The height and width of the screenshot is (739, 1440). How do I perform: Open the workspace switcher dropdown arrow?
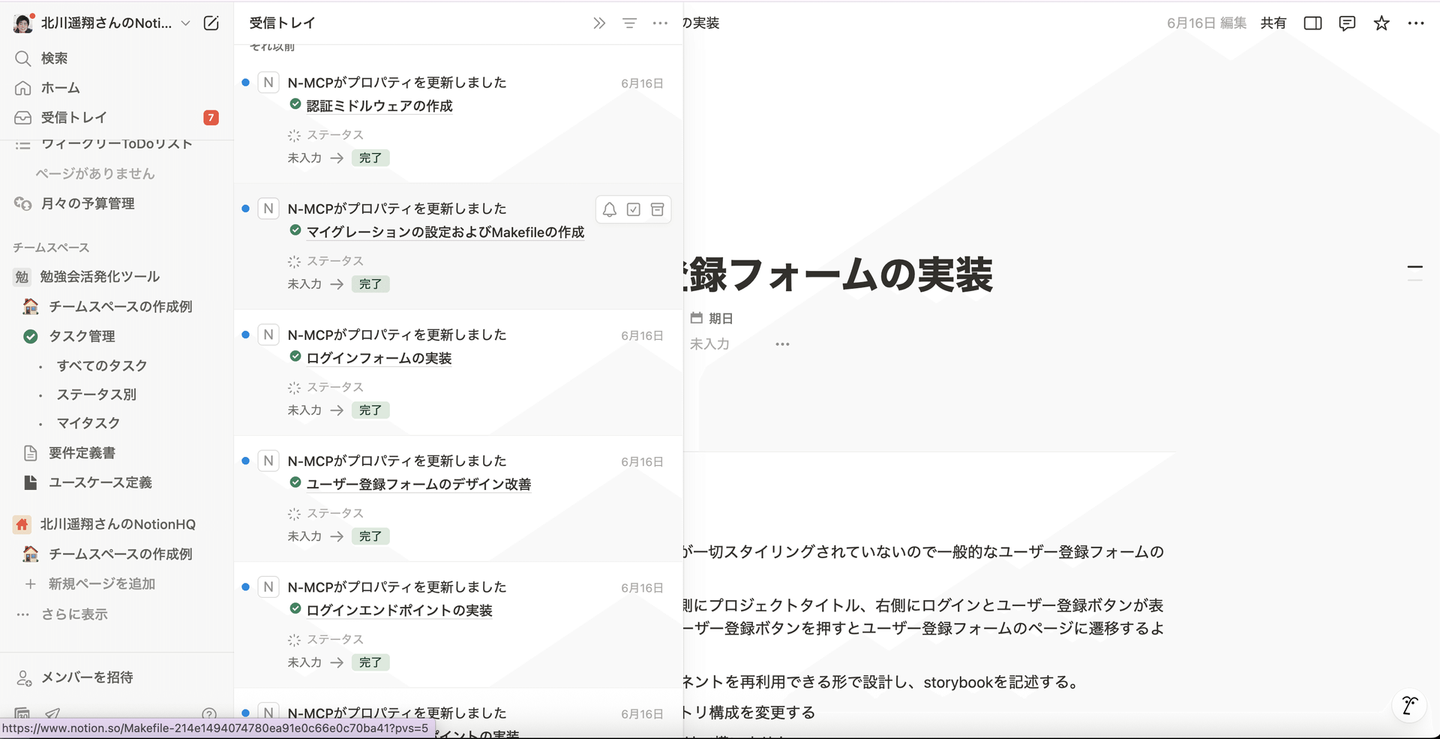(185, 23)
